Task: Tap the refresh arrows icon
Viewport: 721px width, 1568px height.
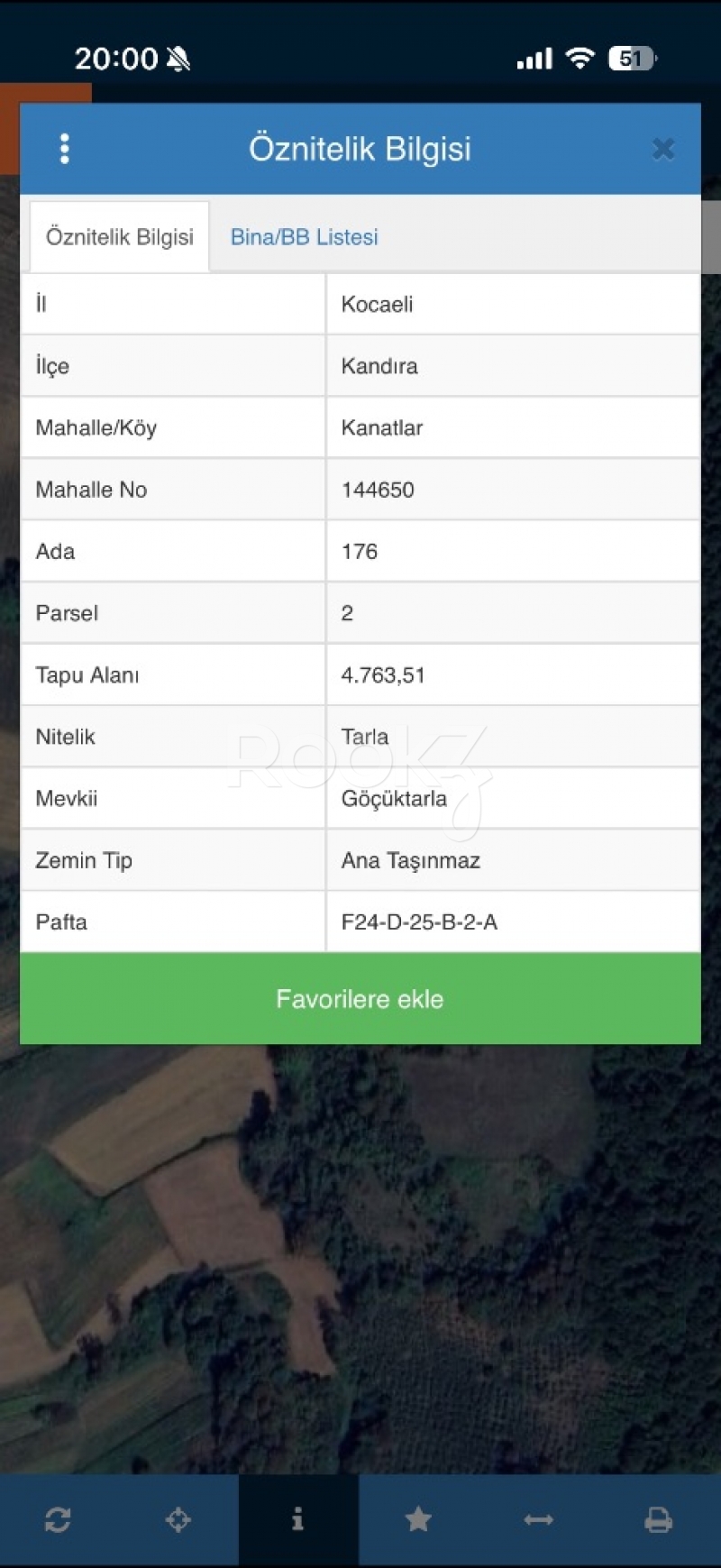Action: tap(59, 1519)
